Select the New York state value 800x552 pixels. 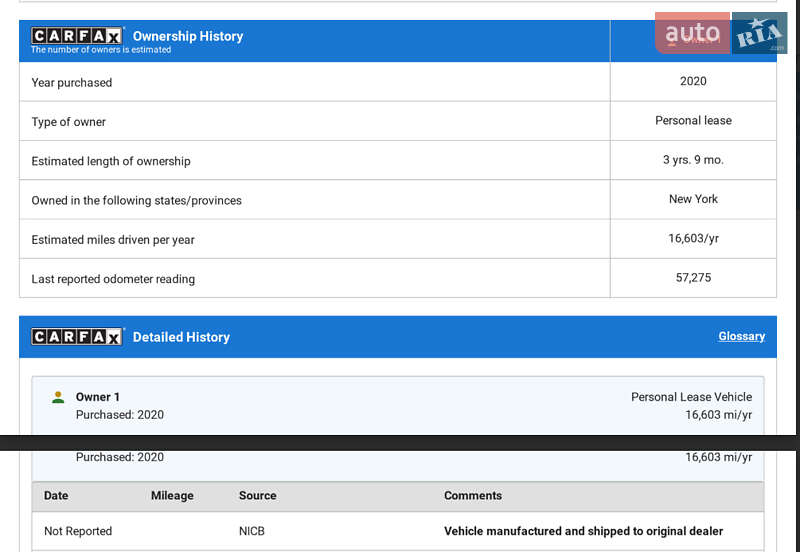coord(693,199)
